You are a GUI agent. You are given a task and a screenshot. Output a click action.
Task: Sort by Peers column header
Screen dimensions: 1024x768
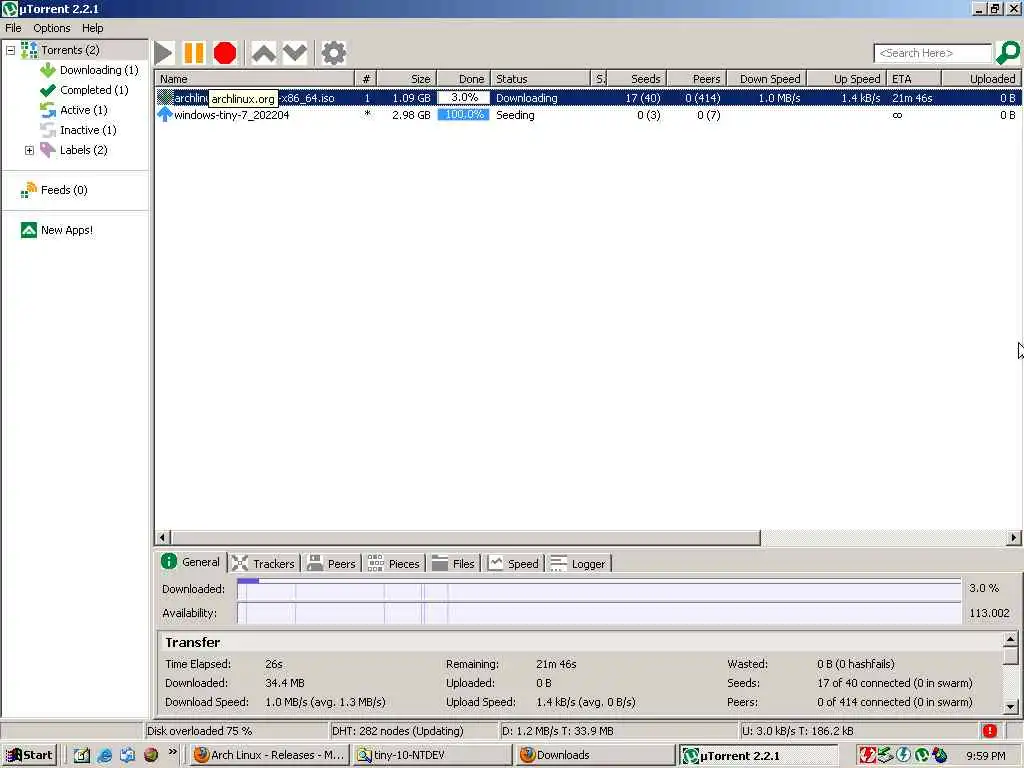[x=697, y=78]
